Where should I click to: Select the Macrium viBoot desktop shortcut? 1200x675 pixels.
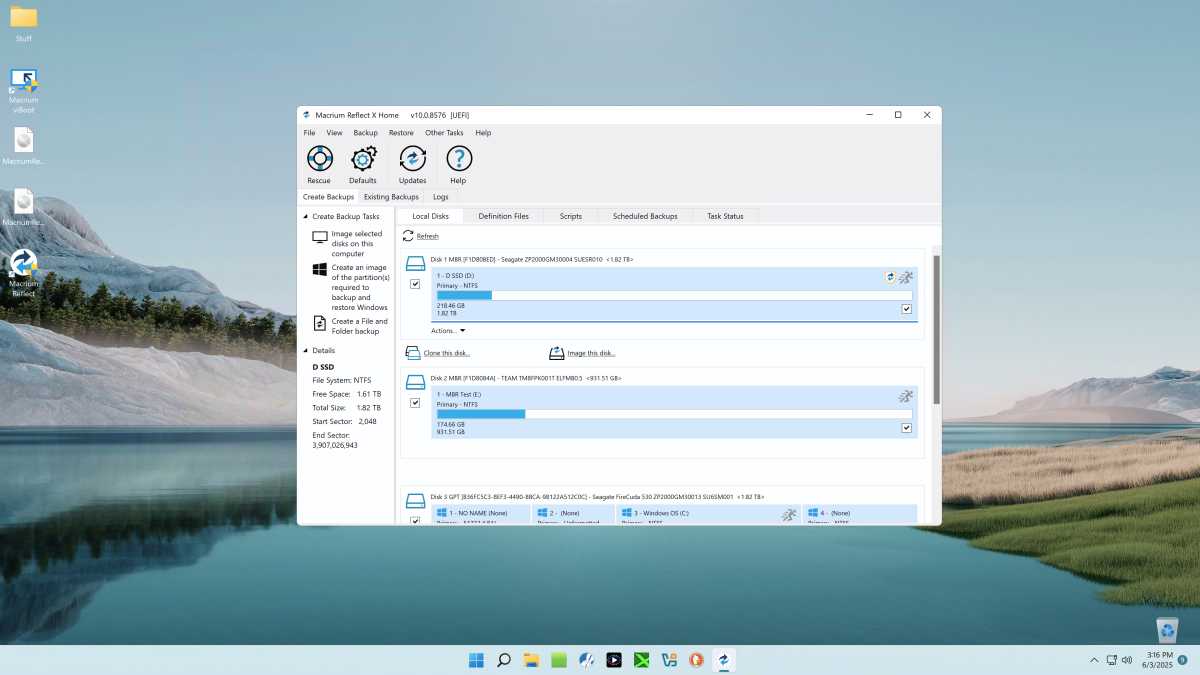[24, 91]
